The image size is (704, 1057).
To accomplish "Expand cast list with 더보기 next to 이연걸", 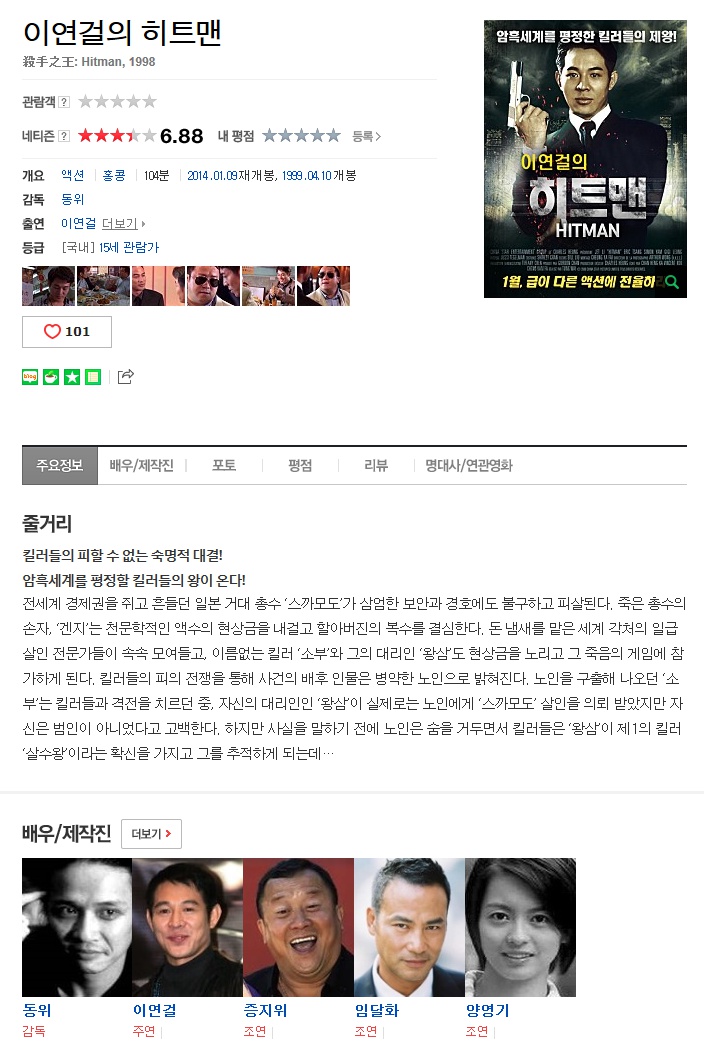I will pos(123,223).
